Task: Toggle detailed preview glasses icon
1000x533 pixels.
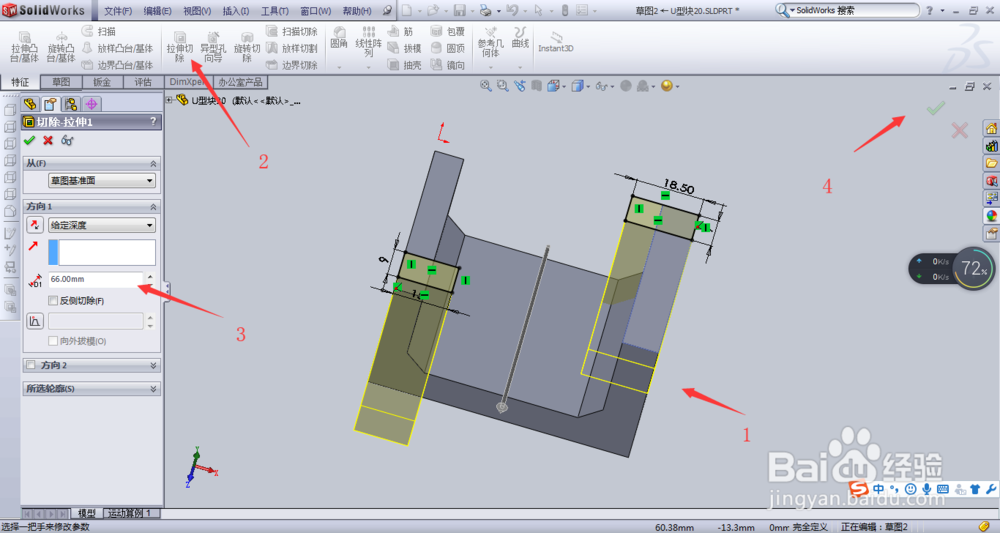Action: coord(67,140)
